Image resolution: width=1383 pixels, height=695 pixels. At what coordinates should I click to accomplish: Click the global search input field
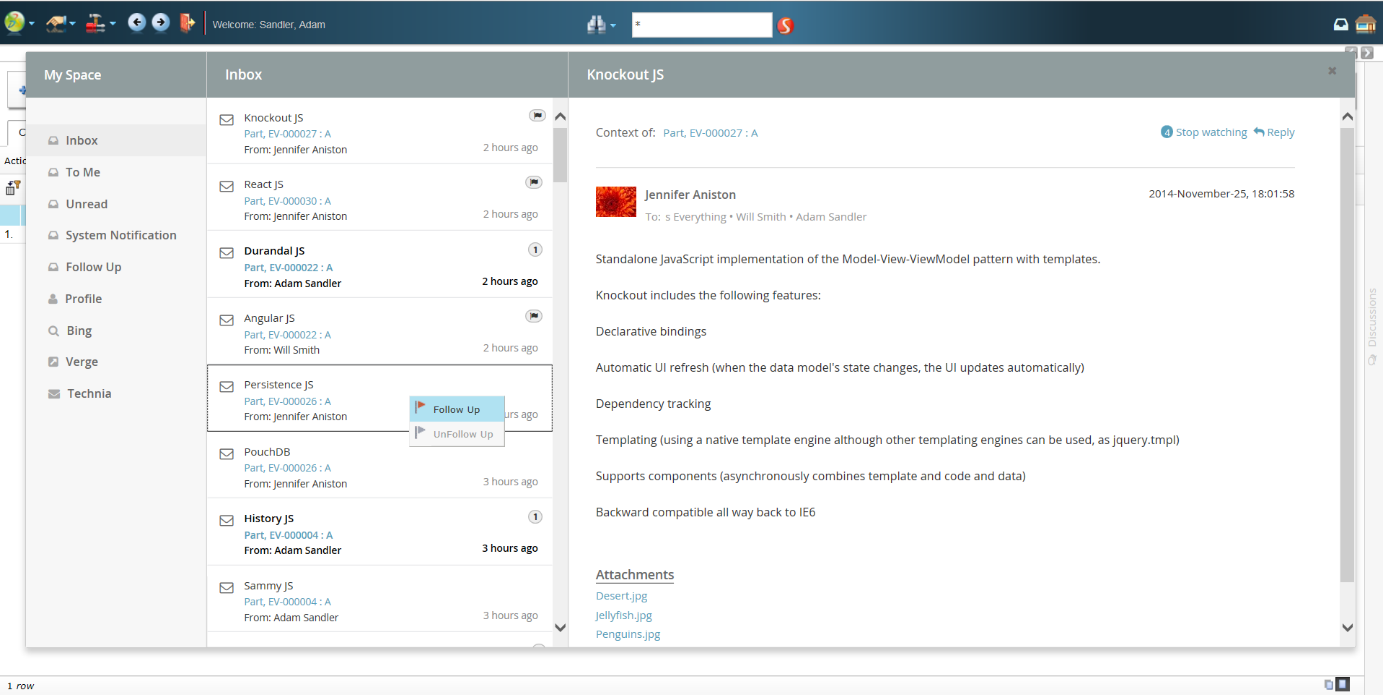coord(701,25)
